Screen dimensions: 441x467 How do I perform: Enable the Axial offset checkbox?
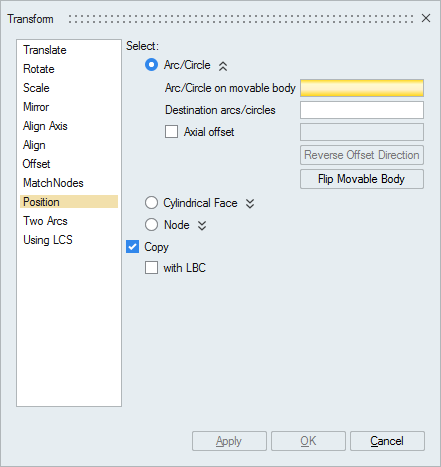[171, 132]
